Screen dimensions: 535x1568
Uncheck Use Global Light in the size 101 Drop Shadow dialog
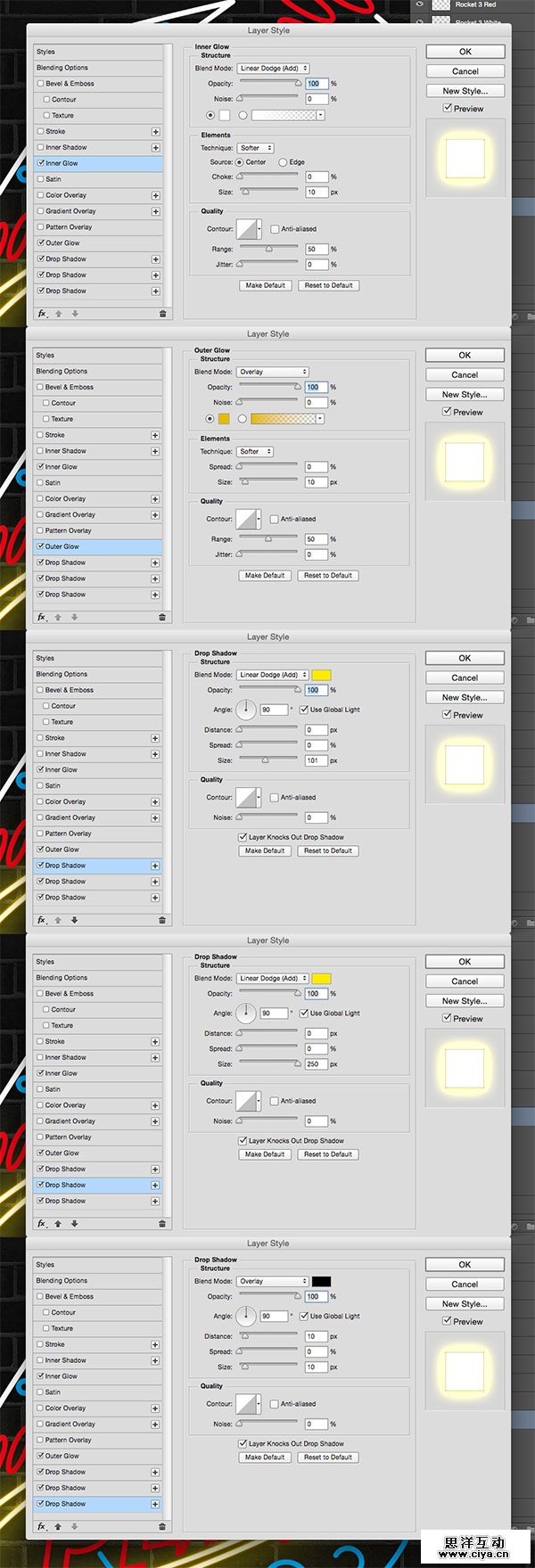pos(304,710)
